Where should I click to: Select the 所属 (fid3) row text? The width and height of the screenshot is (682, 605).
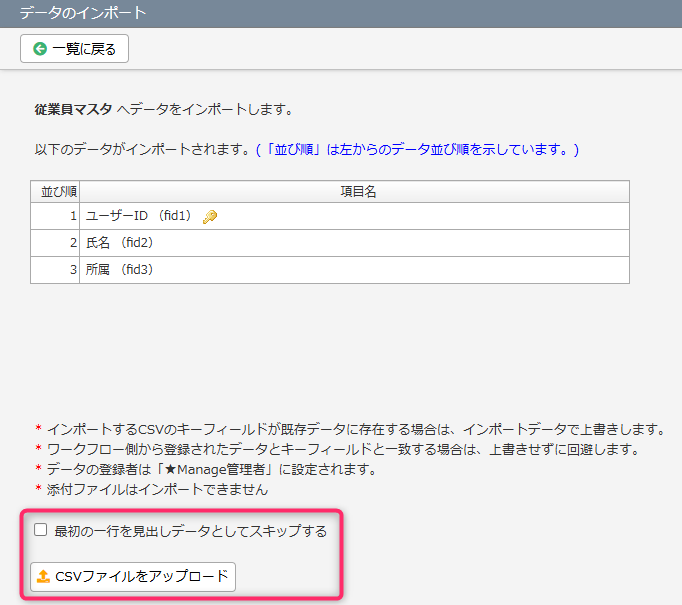click(x=119, y=270)
